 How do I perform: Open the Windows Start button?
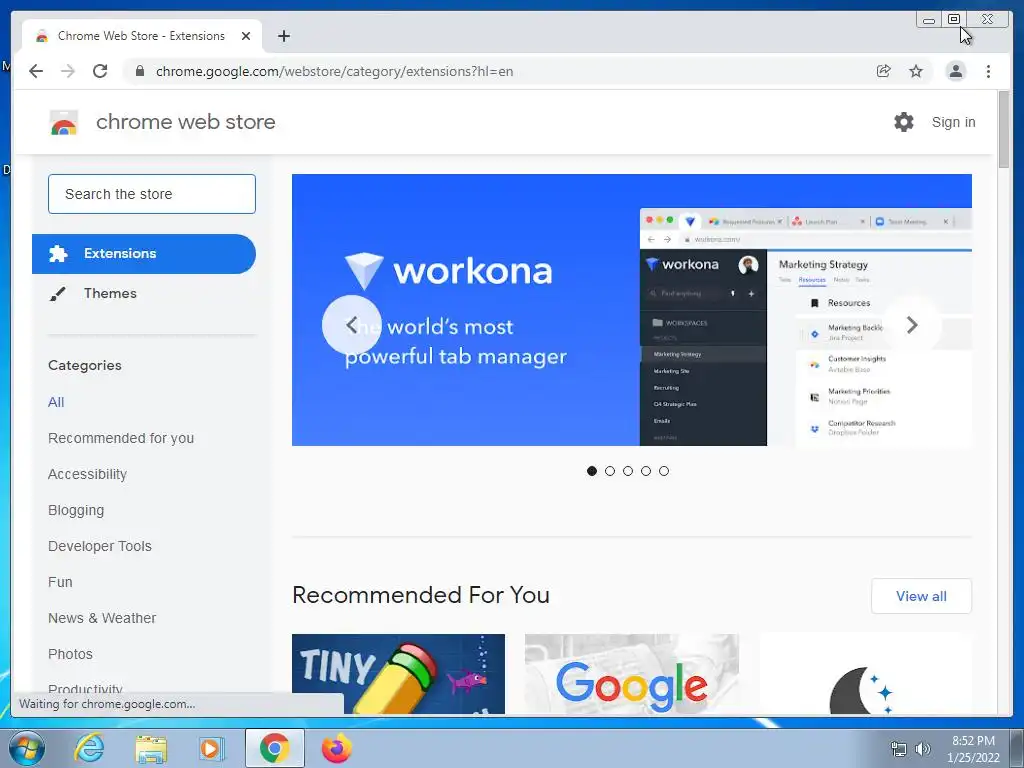(27, 748)
